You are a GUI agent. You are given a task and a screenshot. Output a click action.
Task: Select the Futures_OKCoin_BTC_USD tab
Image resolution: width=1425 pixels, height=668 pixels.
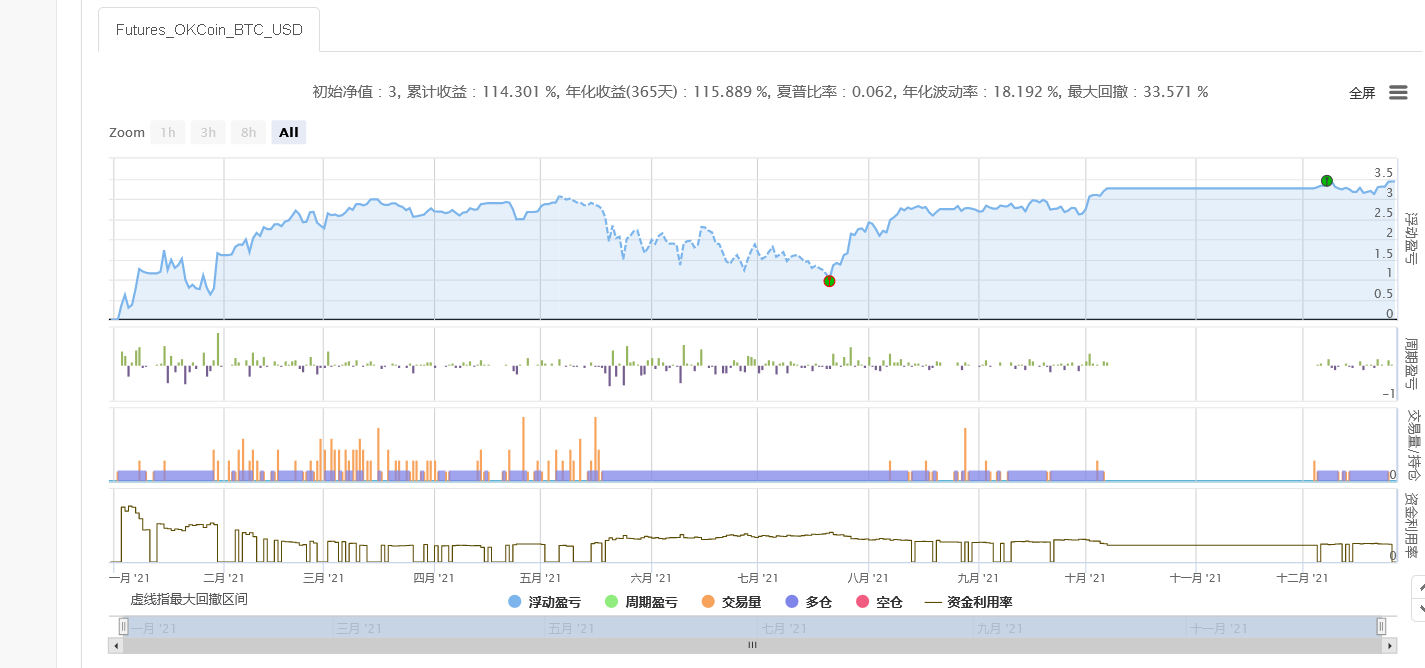tap(208, 30)
